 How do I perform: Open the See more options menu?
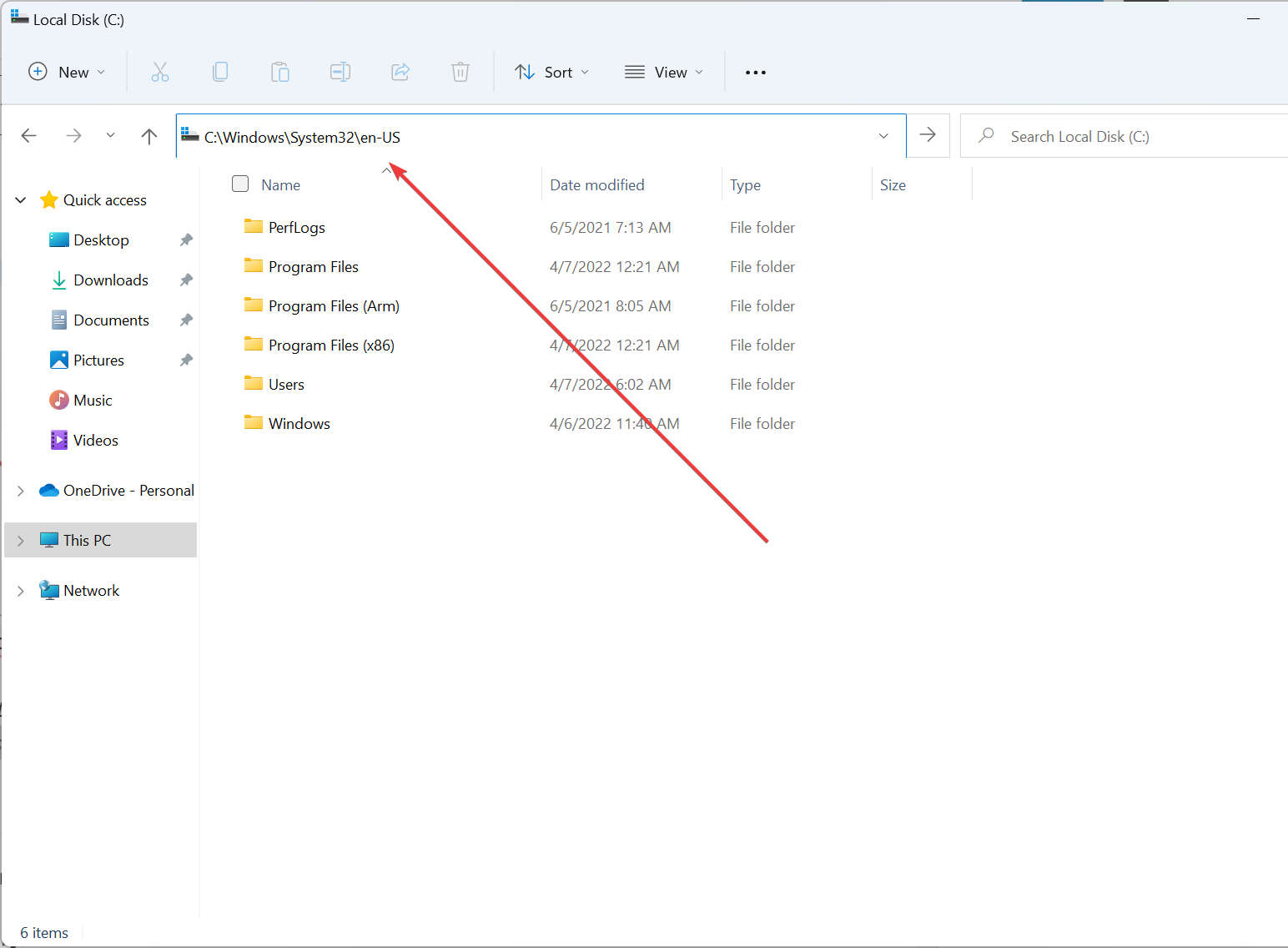(x=755, y=72)
